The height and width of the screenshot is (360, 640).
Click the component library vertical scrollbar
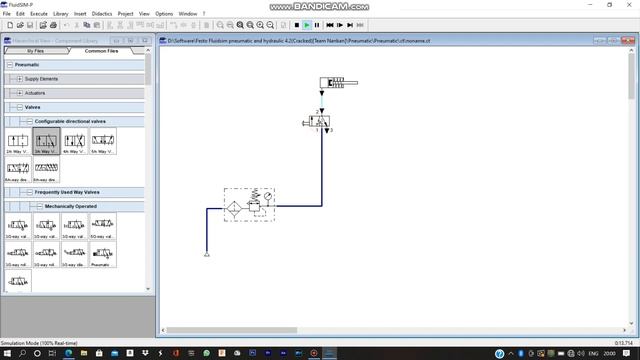click(x=148, y=70)
